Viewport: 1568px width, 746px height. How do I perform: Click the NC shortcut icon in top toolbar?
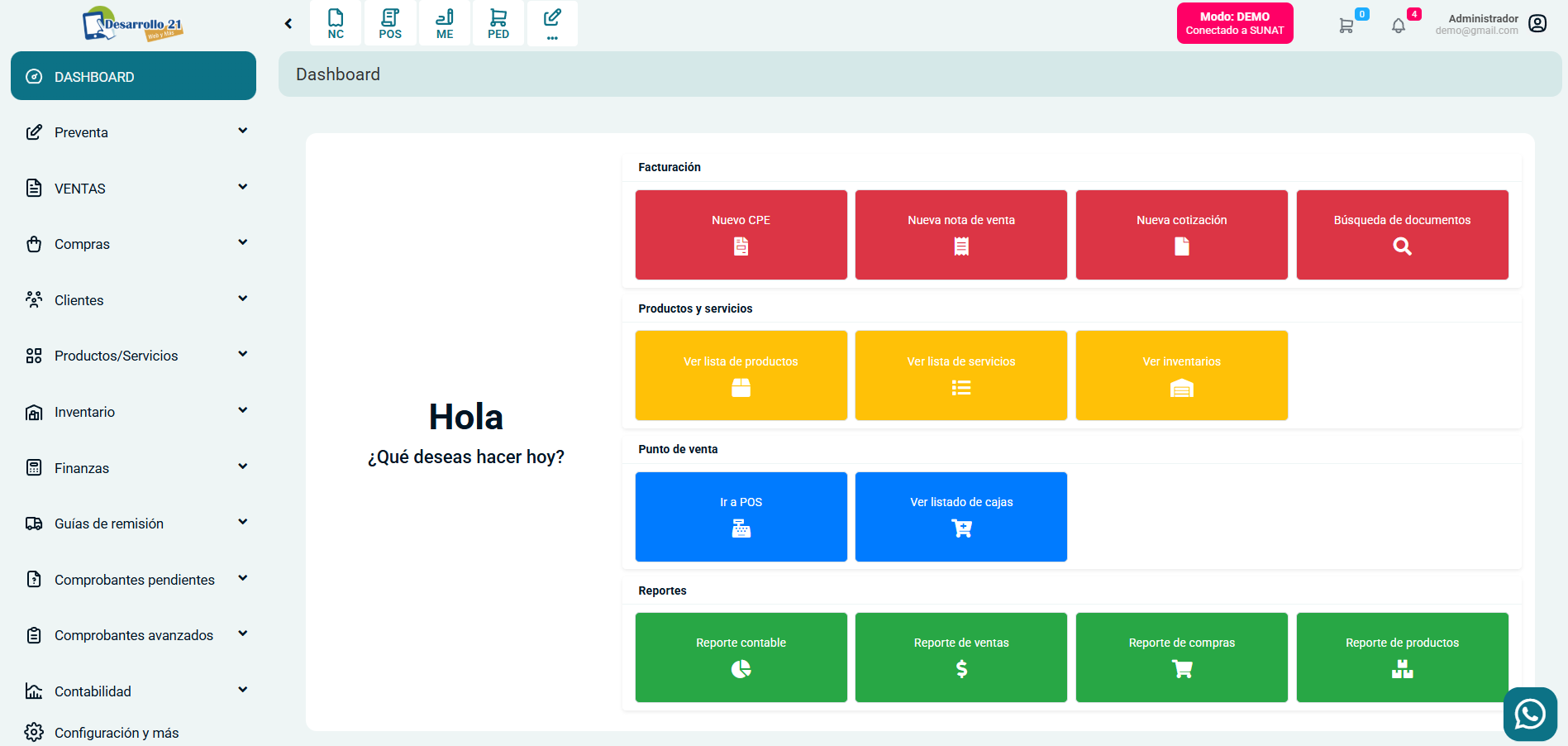click(336, 23)
